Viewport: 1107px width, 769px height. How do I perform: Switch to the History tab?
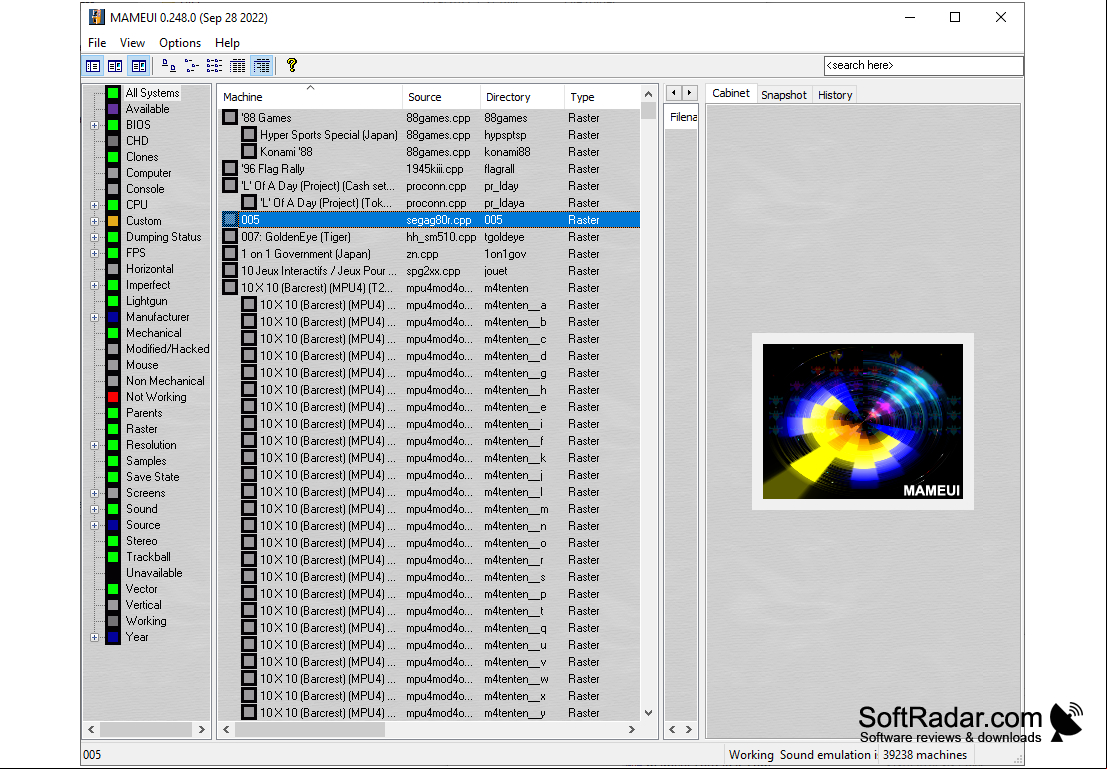[x=835, y=95]
